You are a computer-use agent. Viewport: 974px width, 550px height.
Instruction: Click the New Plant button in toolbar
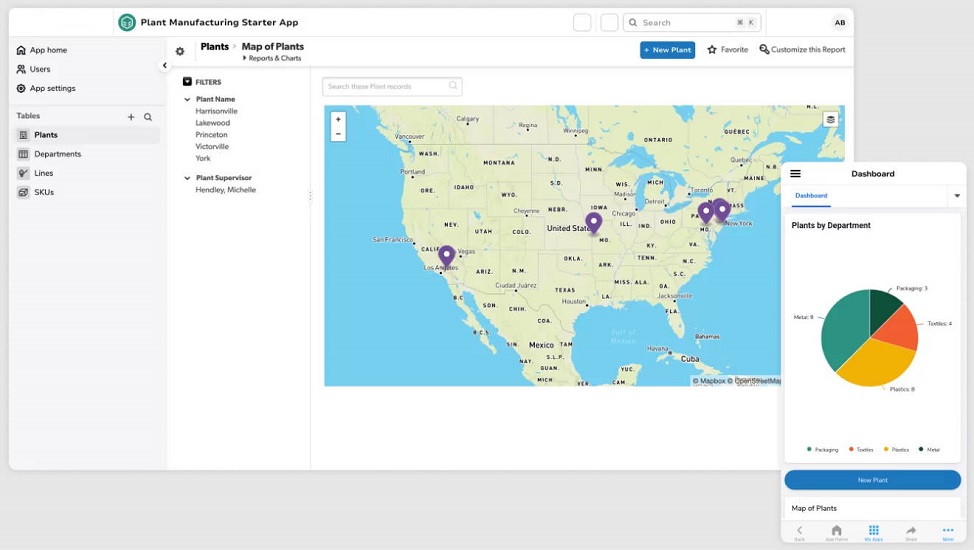[667, 50]
